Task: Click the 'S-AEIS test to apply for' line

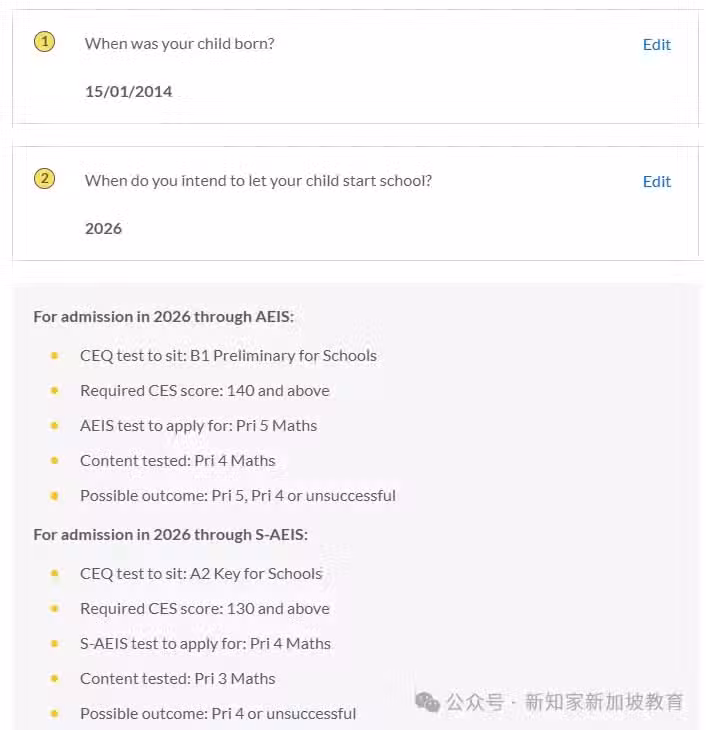Action: click(x=205, y=643)
